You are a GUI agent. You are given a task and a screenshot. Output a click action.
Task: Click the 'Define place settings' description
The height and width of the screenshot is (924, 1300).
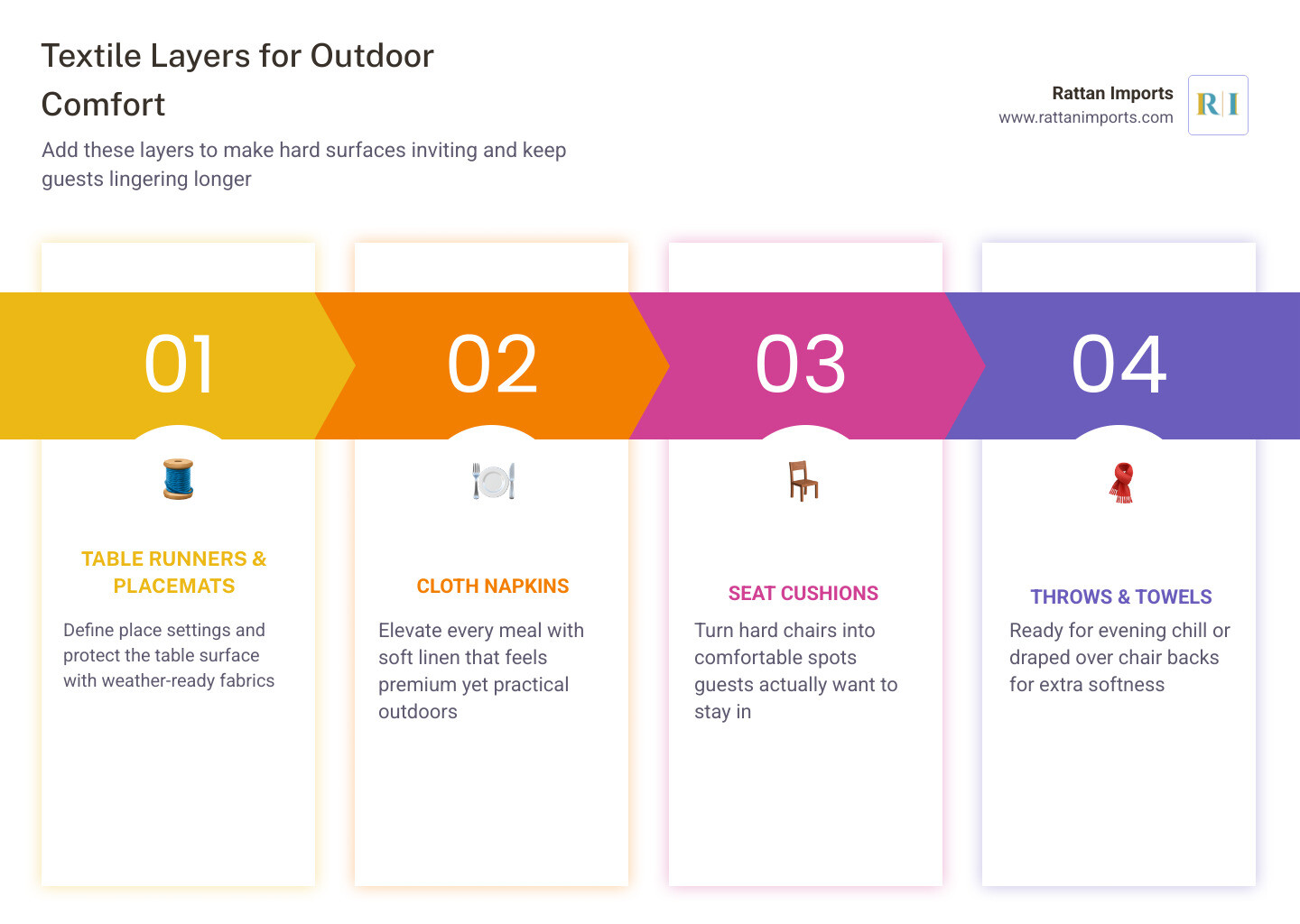[169, 655]
